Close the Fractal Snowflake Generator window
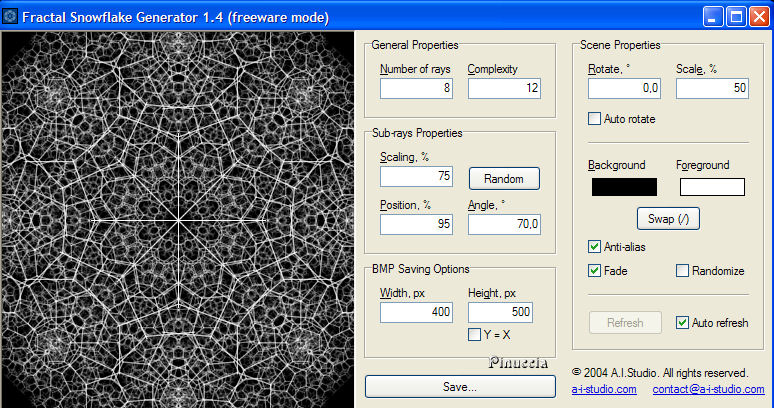Viewport: 774px width, 408px height. (x=760, y=17)
